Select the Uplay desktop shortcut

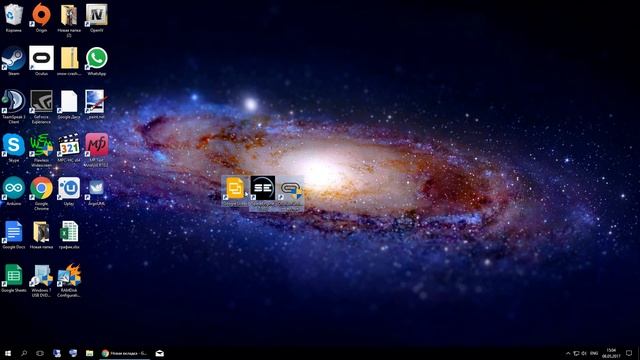69,189
